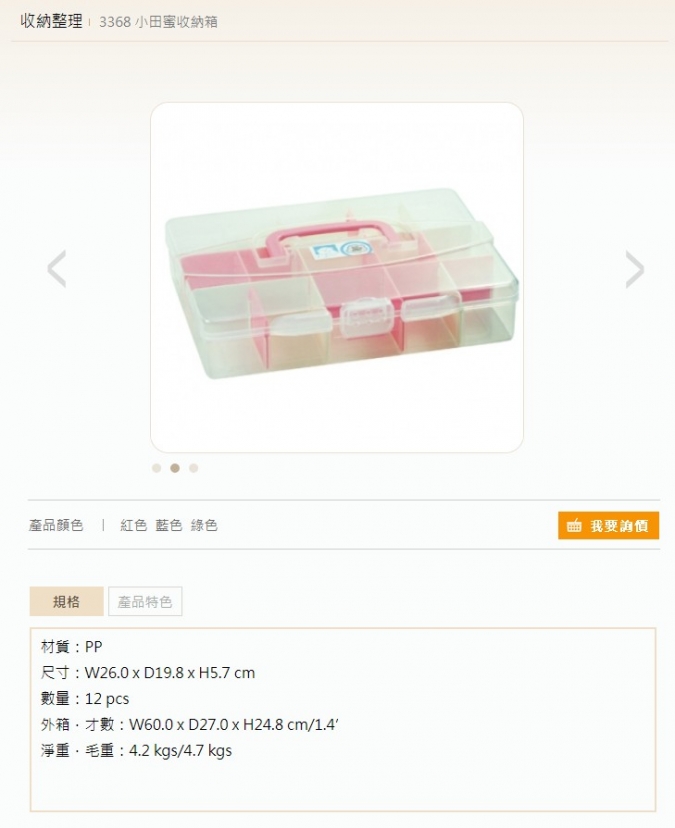675x828 pixels.
Task: Click the 尺寸 dimensions specification line
Action: click(148, 673)
